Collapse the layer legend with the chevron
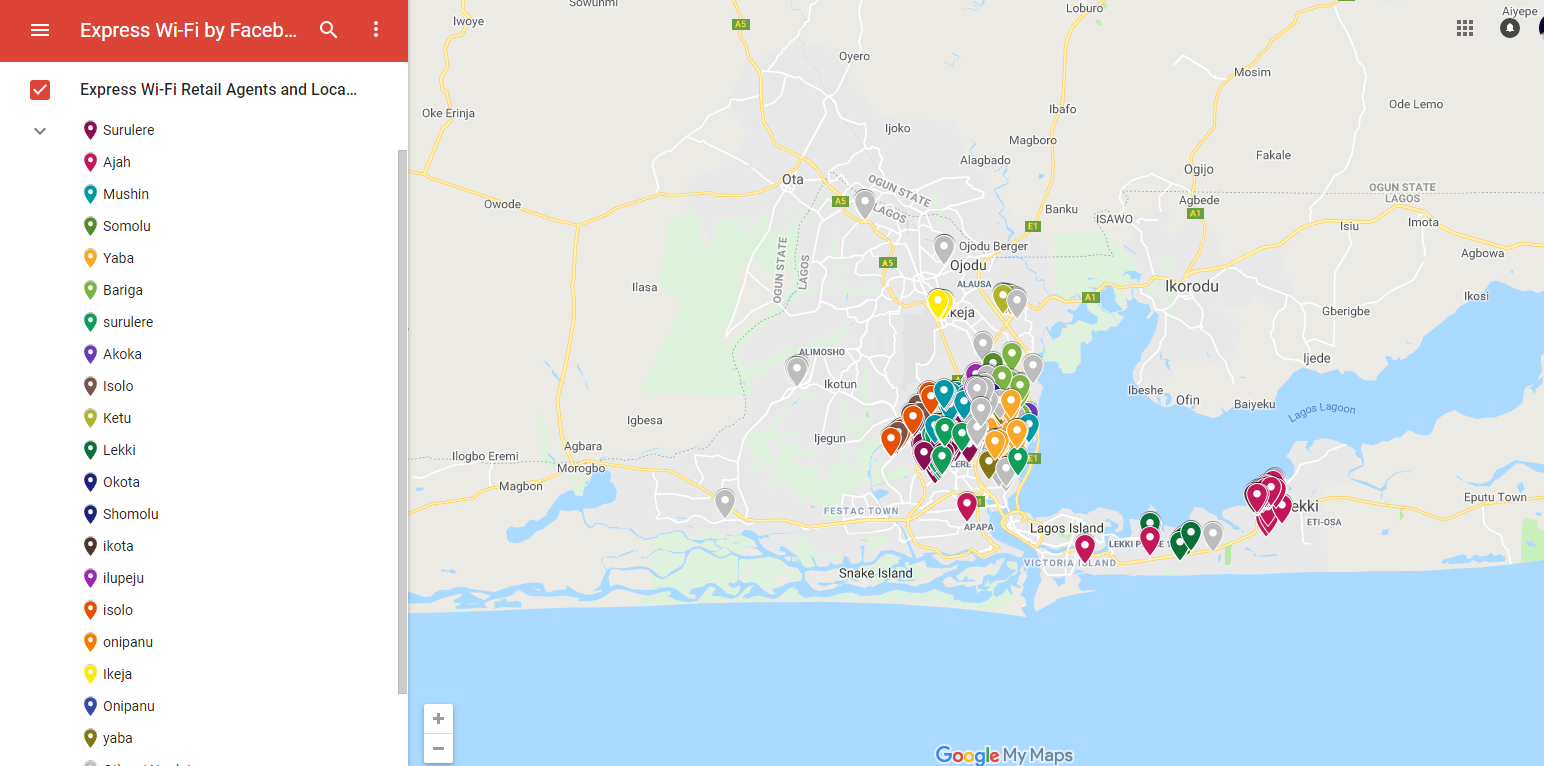1544x766 pixels. click(40, 130)
